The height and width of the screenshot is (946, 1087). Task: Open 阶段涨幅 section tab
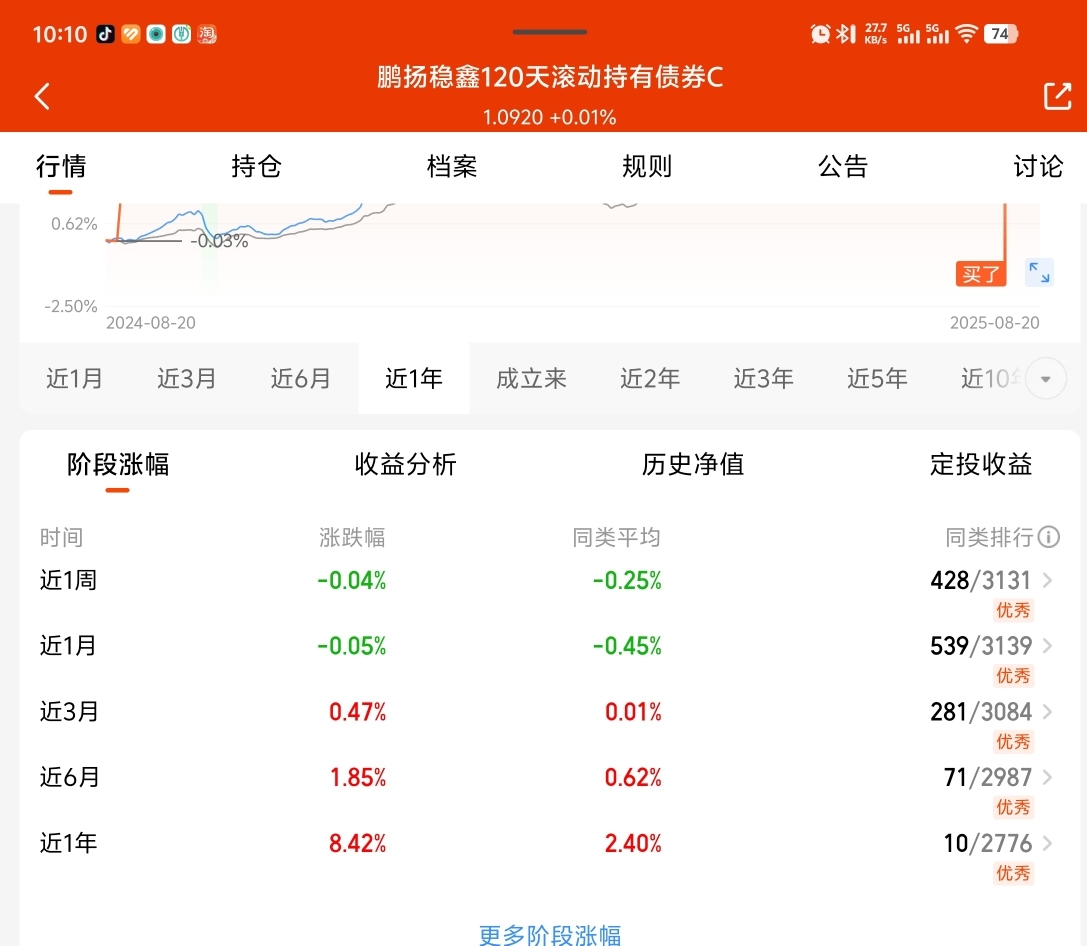coord(118,464)
